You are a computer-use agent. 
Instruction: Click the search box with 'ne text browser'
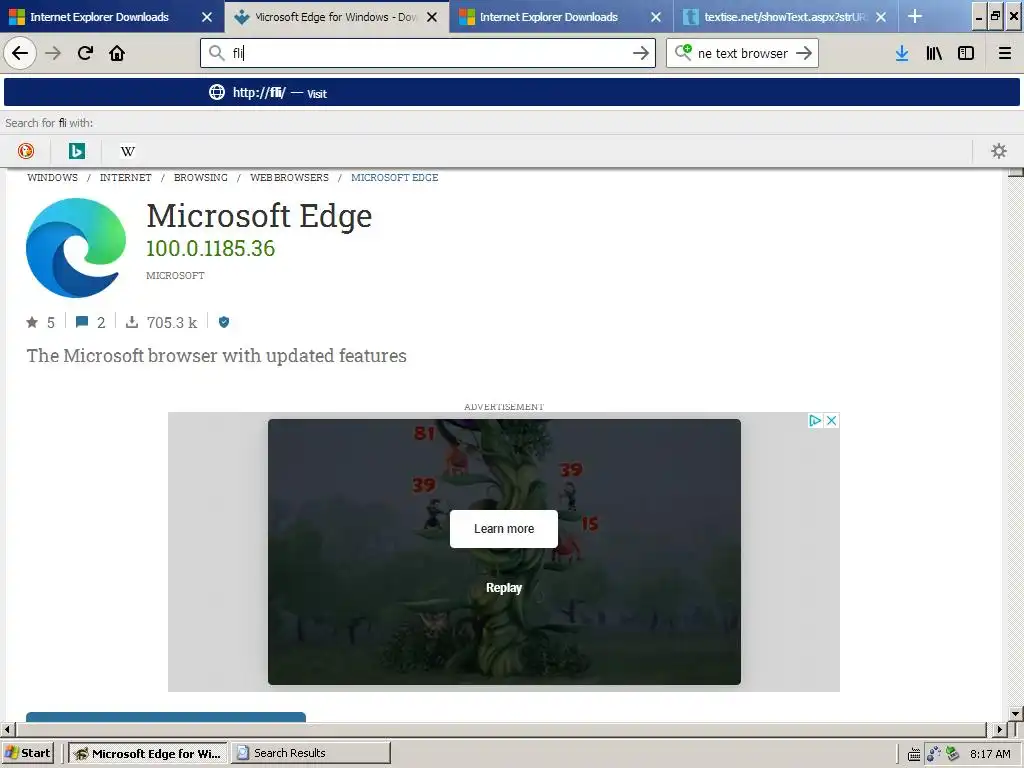point(743,53)
